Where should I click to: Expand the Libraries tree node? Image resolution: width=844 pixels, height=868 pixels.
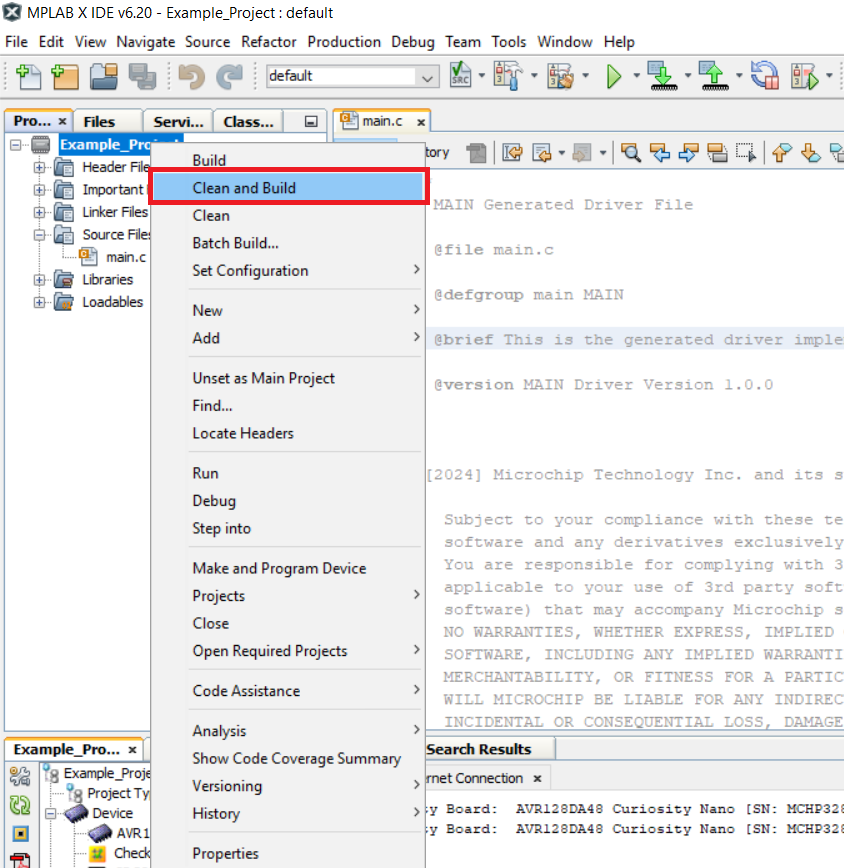tap(39, 280)
